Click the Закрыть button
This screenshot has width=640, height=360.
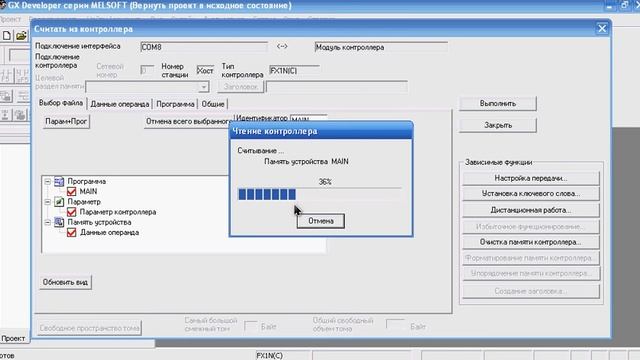tap(498, 125)
